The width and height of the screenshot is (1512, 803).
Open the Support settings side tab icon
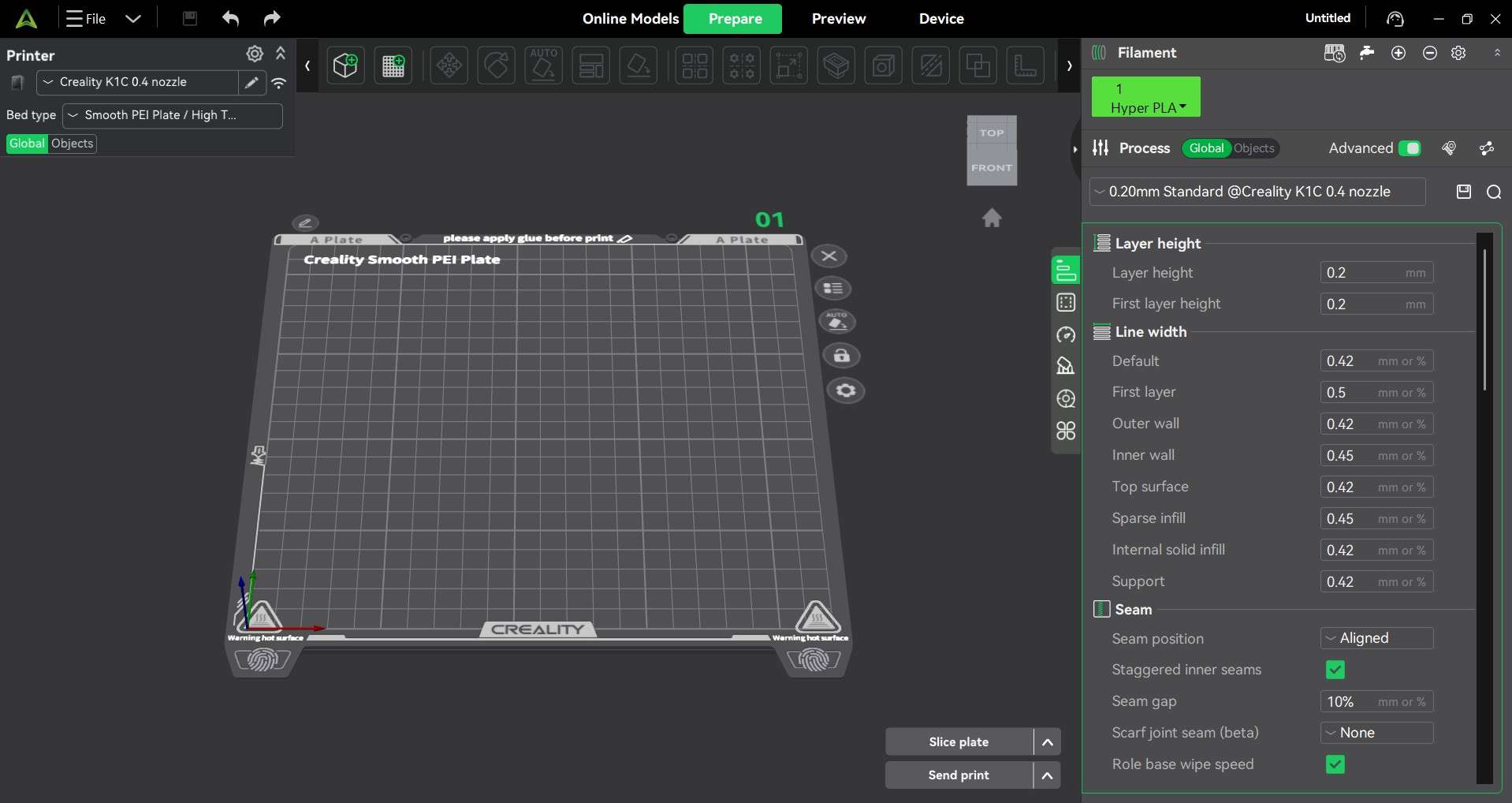point(1066,366)
